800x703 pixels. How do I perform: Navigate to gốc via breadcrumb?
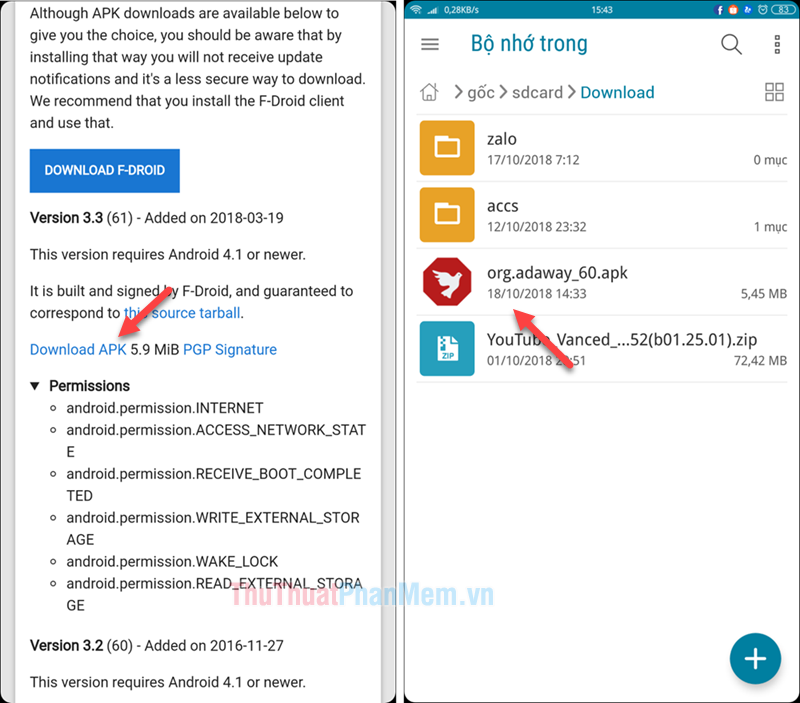point(481,92)
